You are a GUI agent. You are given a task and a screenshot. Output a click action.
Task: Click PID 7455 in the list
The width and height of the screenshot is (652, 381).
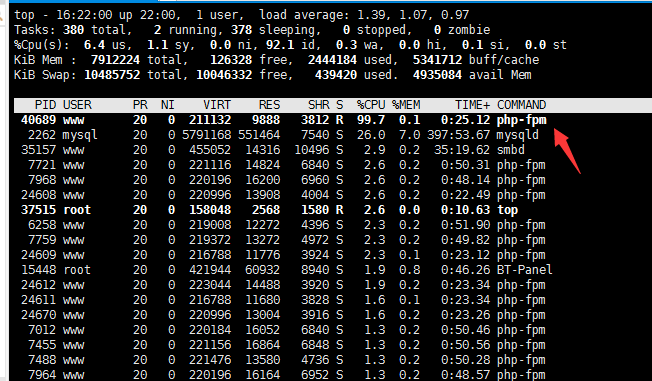tap(42, 344)
